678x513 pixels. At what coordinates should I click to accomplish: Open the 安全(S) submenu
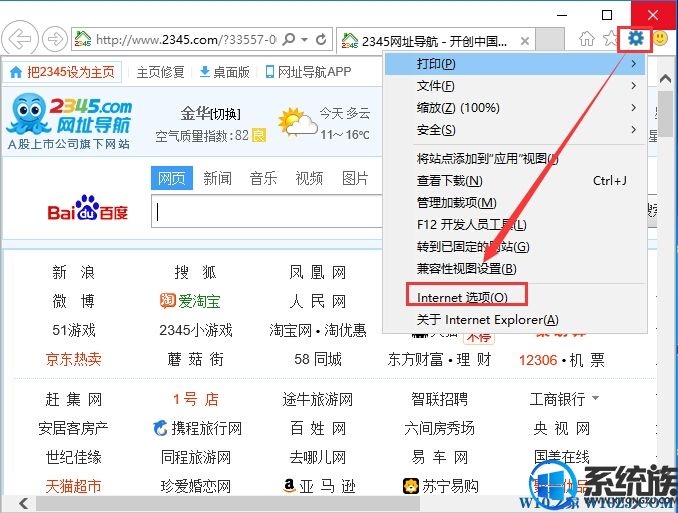pyautogui.click(x=515, y=130)
